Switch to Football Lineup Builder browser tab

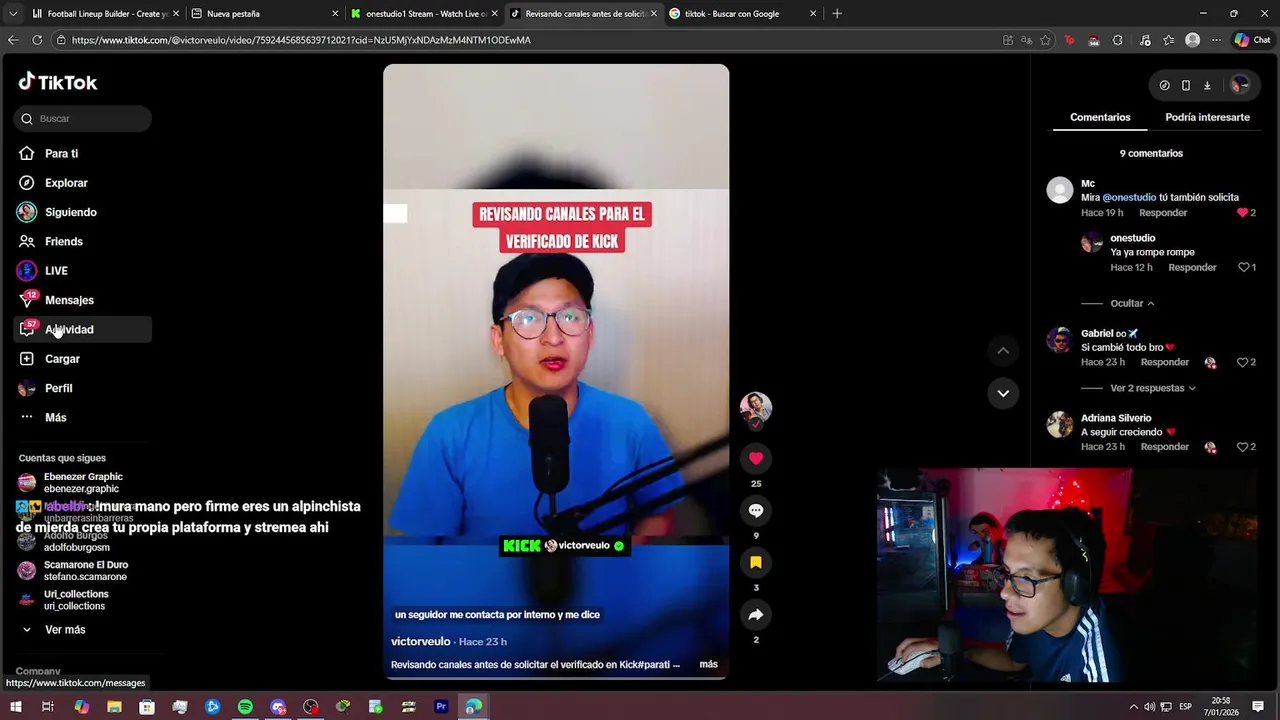tap(104, 14)
